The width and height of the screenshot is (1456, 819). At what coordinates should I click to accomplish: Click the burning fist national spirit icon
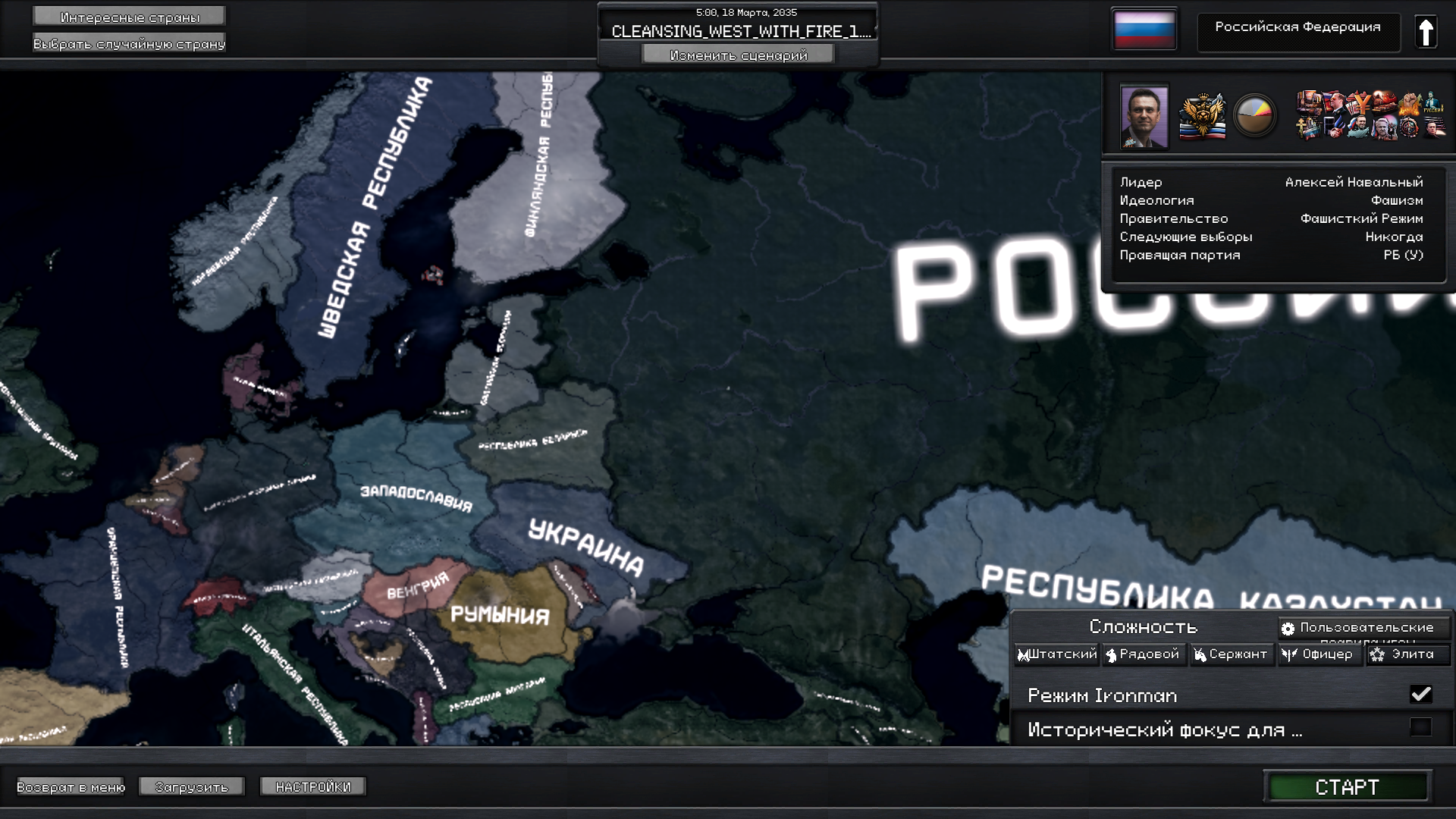tap(1409, 102)
